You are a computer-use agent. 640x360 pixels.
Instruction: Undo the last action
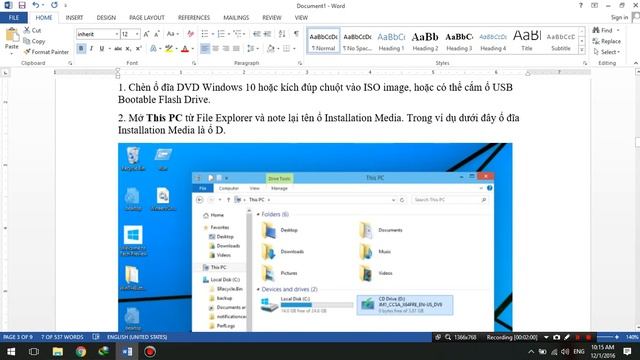(x=36, y=5)
